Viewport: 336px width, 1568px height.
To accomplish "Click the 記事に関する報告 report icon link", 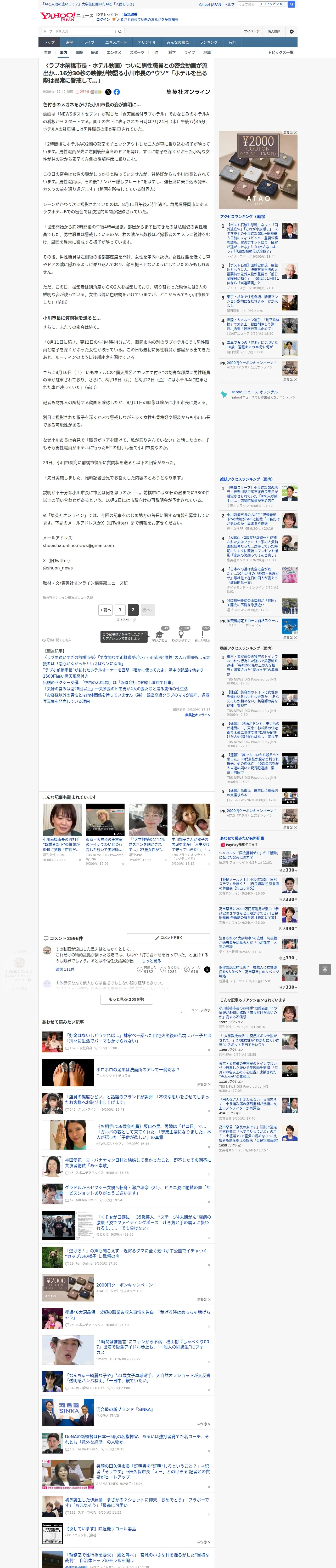I will (57, 640).
